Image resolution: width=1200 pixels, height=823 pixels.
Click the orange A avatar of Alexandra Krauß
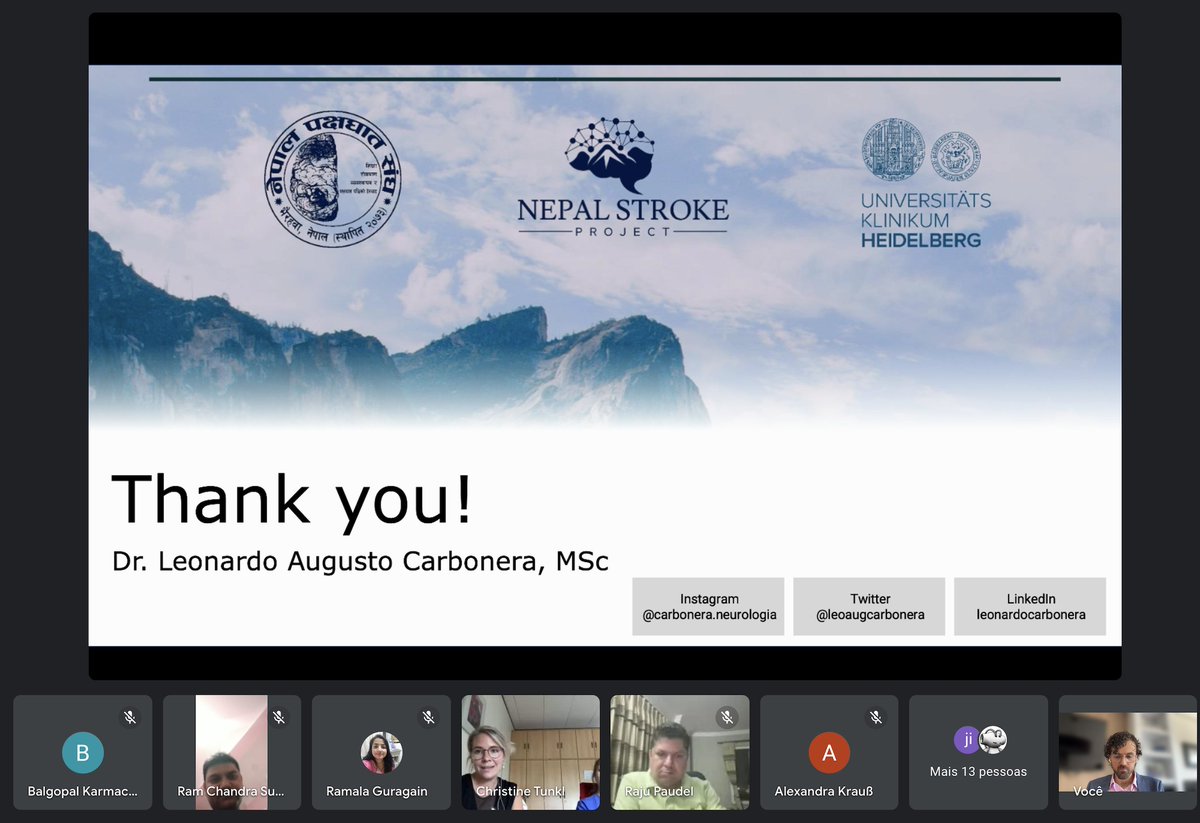pos(829,753)
